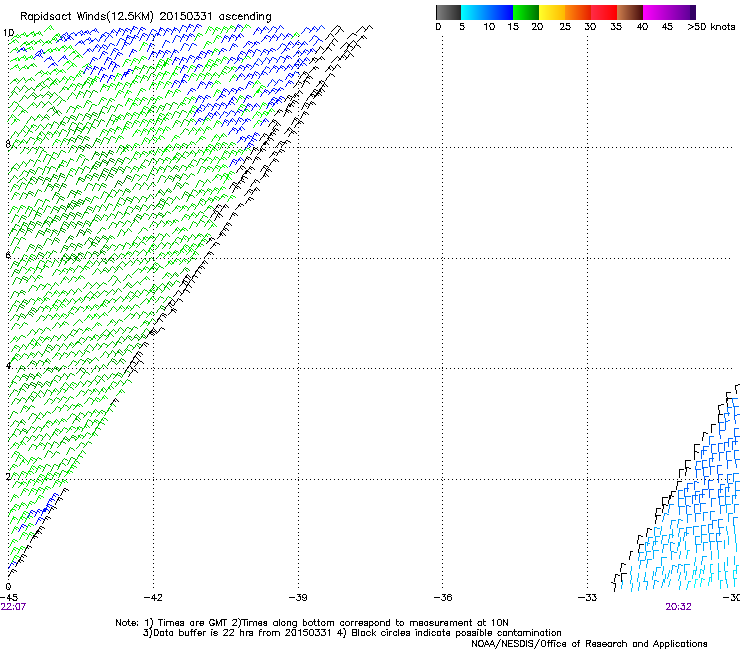Click the '20' label under the color bar
Image resolution: width=740 pixels, height=650 pixels.
click(537, 27)
